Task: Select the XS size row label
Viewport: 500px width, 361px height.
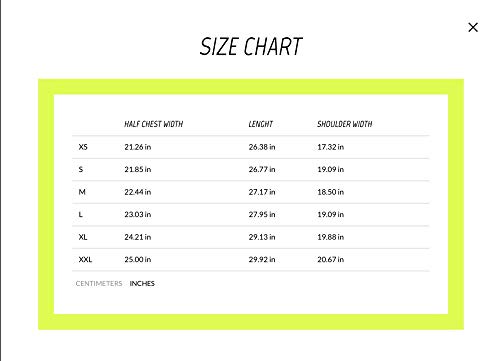Action: pyautogui.click(x=83, y=147)
